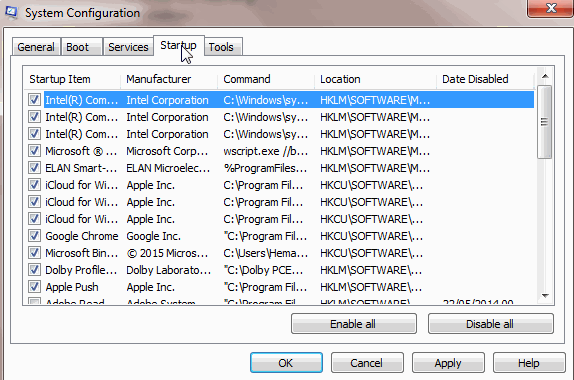Disable Microsoft Bing startup item checkbox
Screen dimensions: 574x380
coord(34,253)
